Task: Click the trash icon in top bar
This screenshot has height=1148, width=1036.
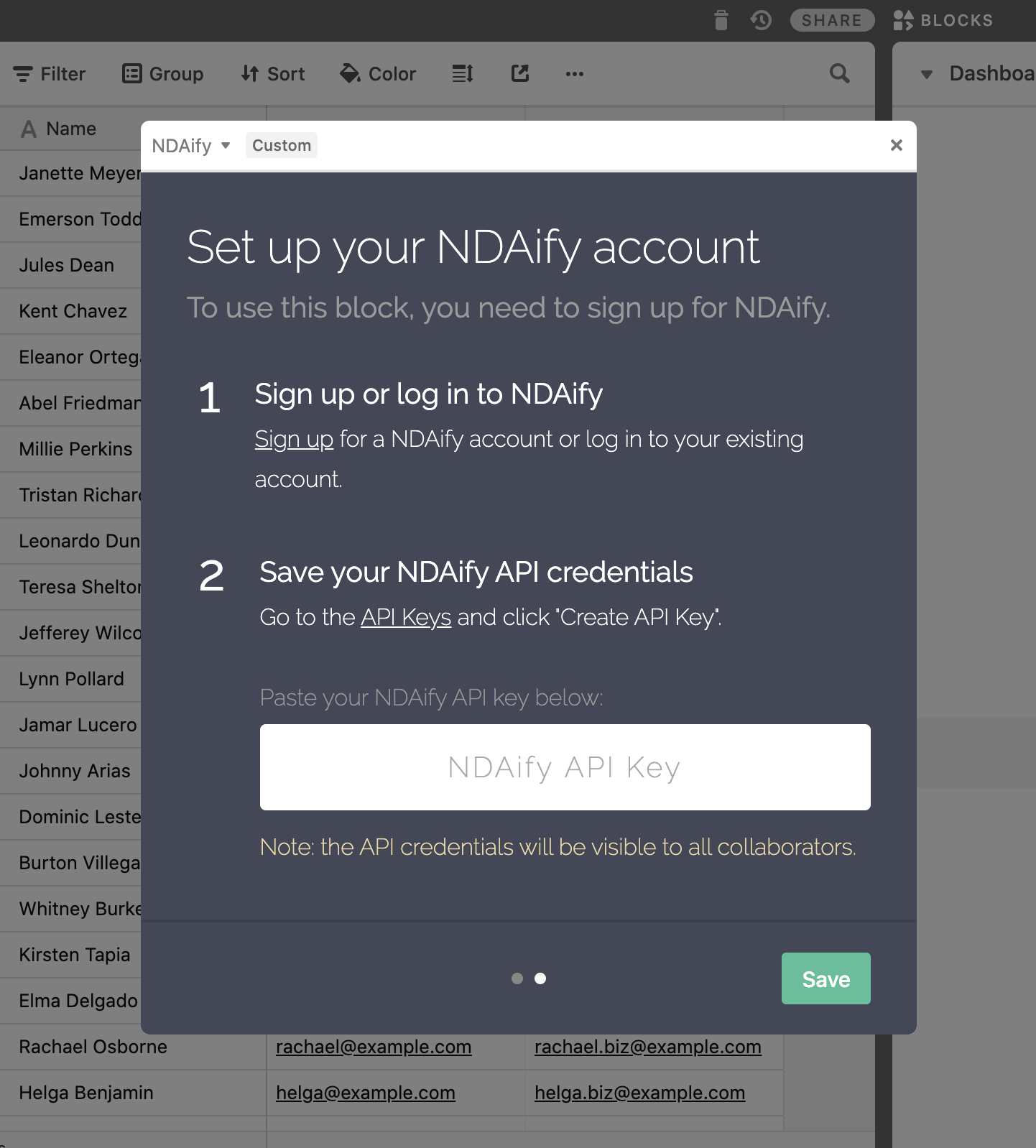Action: pyautogui.click(x=721, y=20)
